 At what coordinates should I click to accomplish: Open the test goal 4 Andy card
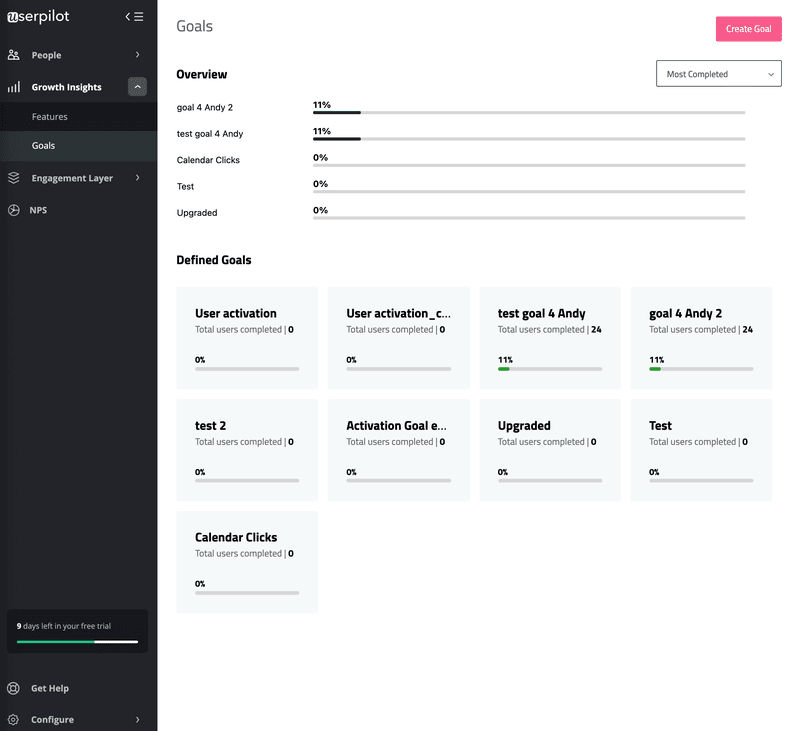click(551, 337)
